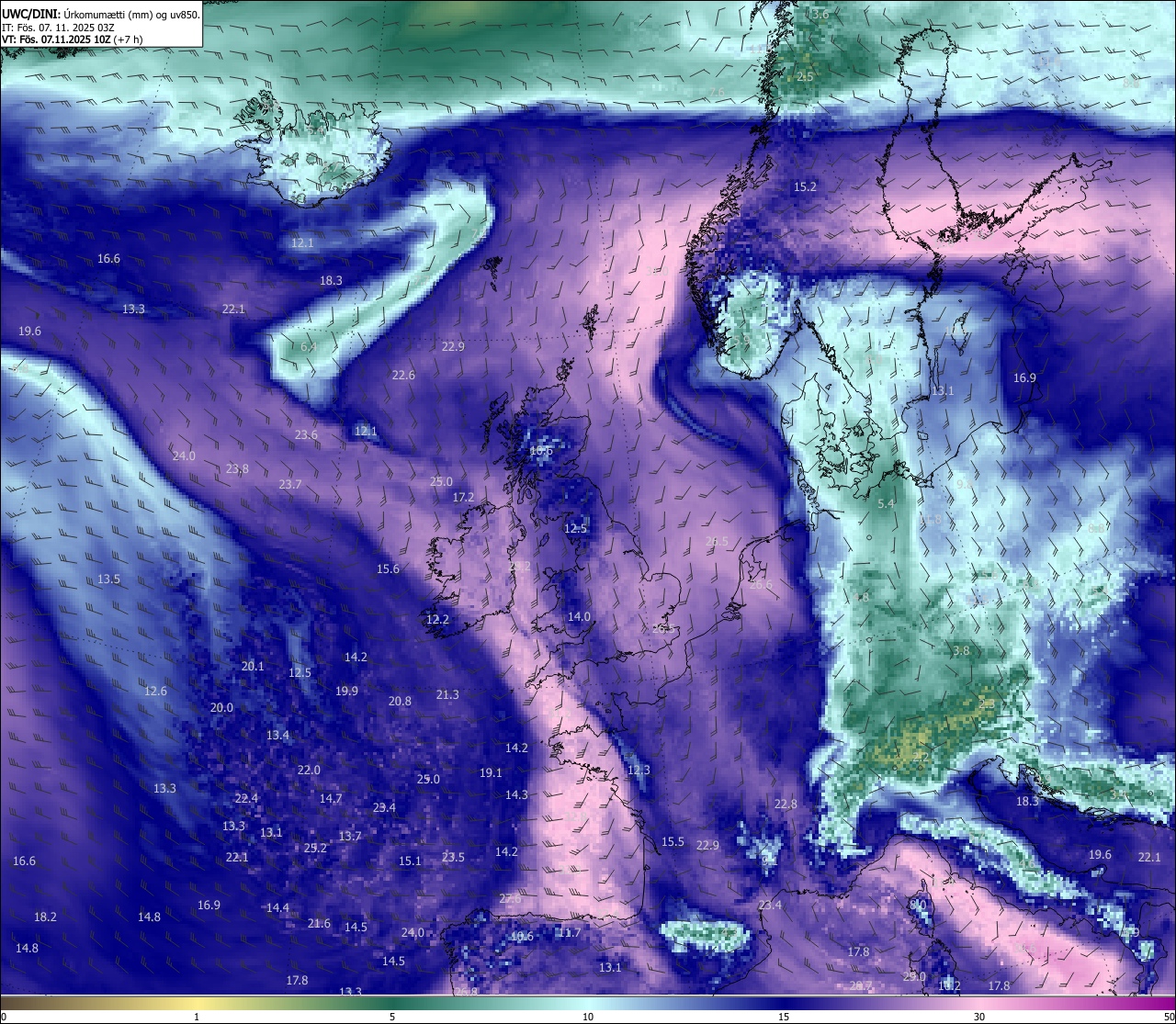Click the 14.3 value in Bay of Biscay
Screen dimensions: 1176x1024
click(x=516, y=794)
